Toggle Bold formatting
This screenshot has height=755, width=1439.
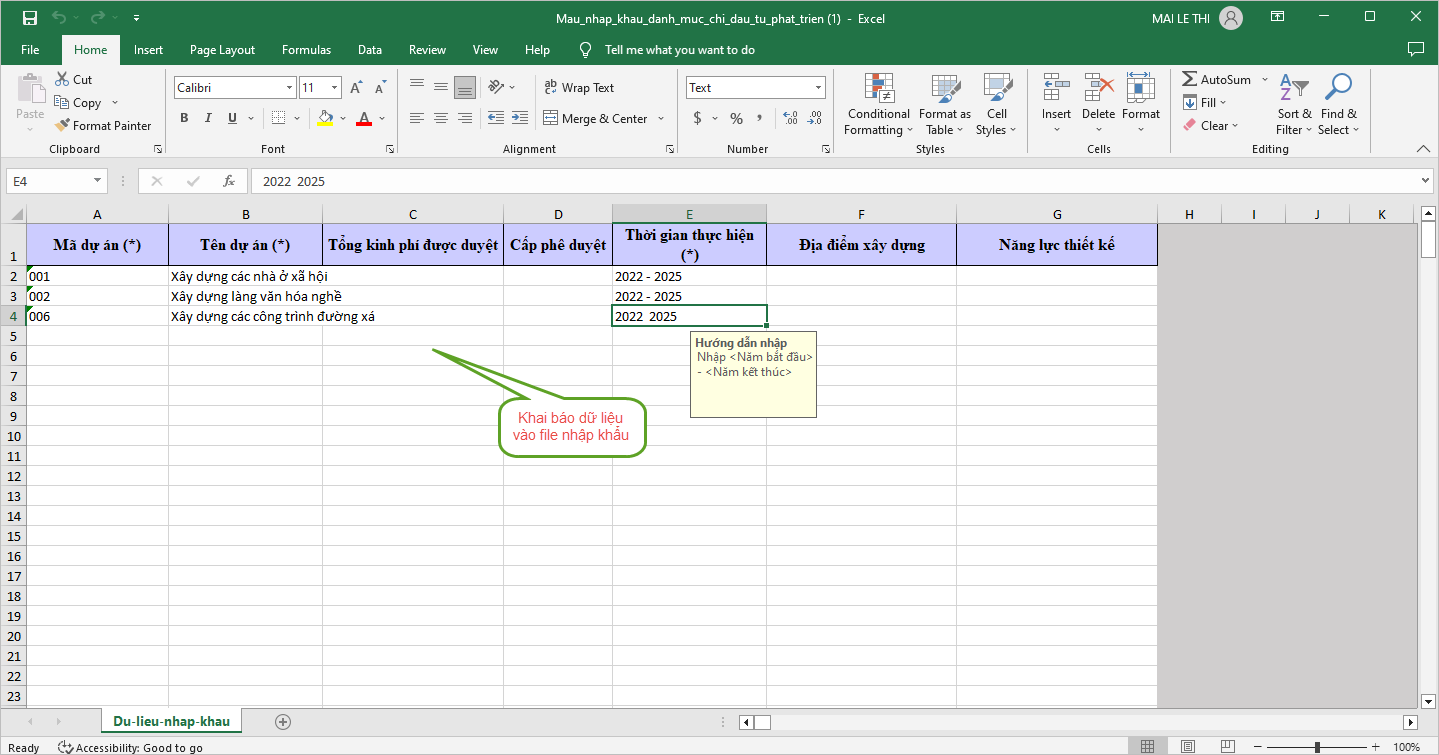(x=184, y=118)
